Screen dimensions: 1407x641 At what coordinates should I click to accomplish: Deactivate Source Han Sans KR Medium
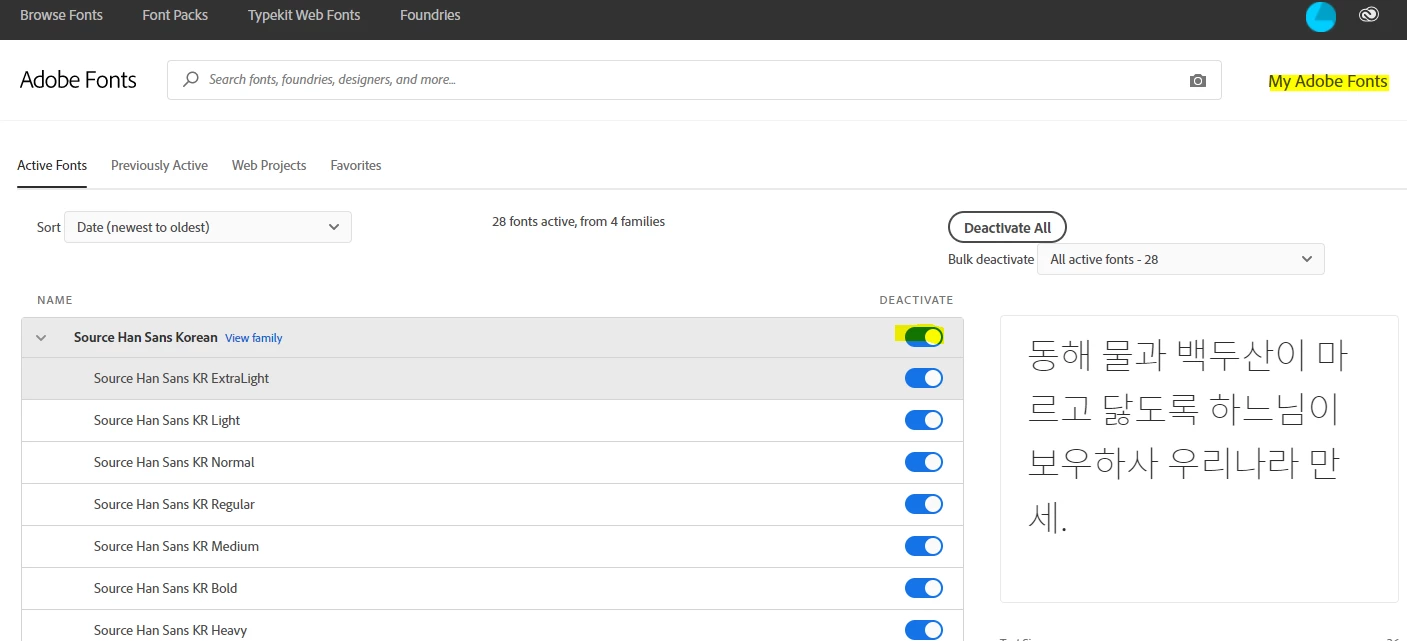point(924,546)
